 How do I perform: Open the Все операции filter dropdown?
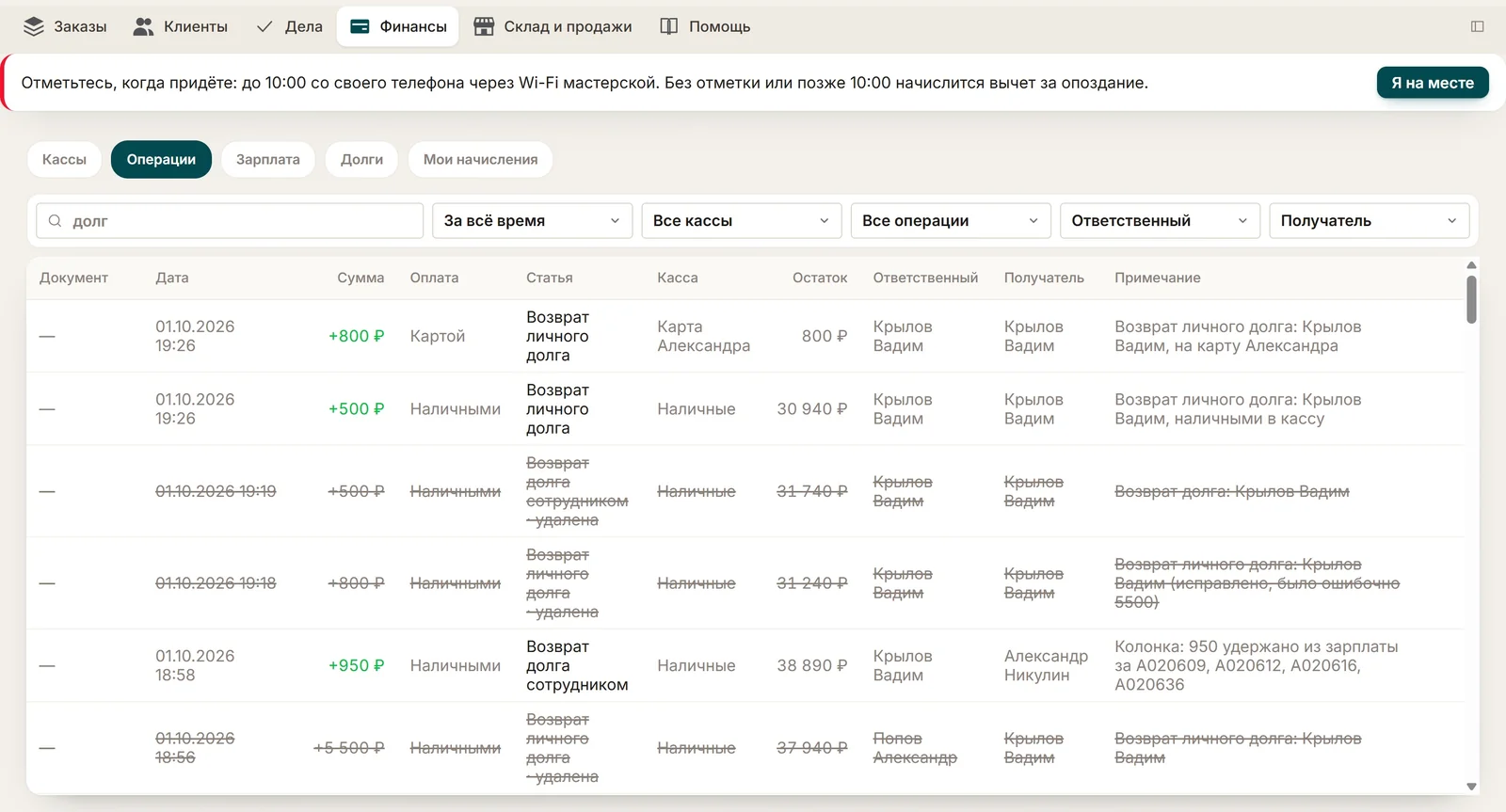click(x=951, y=220)
